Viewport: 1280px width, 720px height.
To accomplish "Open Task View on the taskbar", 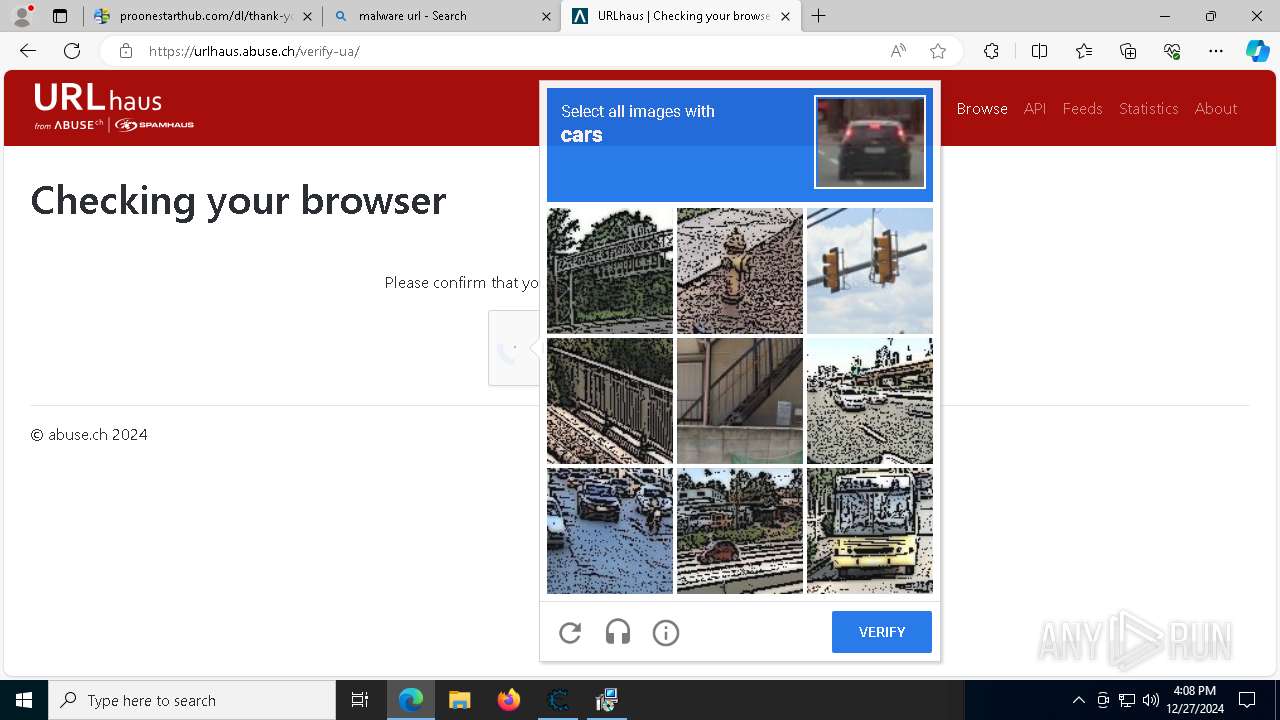I will 360,700.
